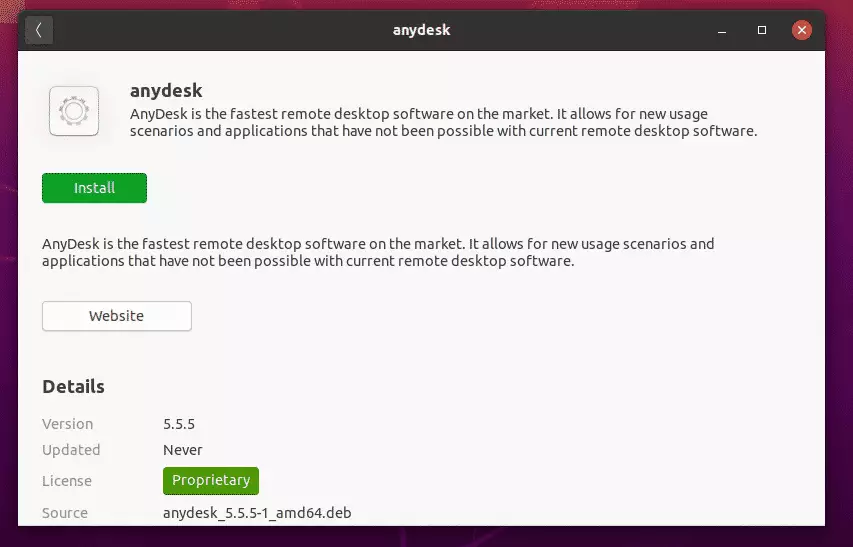Click the Source label
This screenshot has width=853, height=547.
coord(65,513)
